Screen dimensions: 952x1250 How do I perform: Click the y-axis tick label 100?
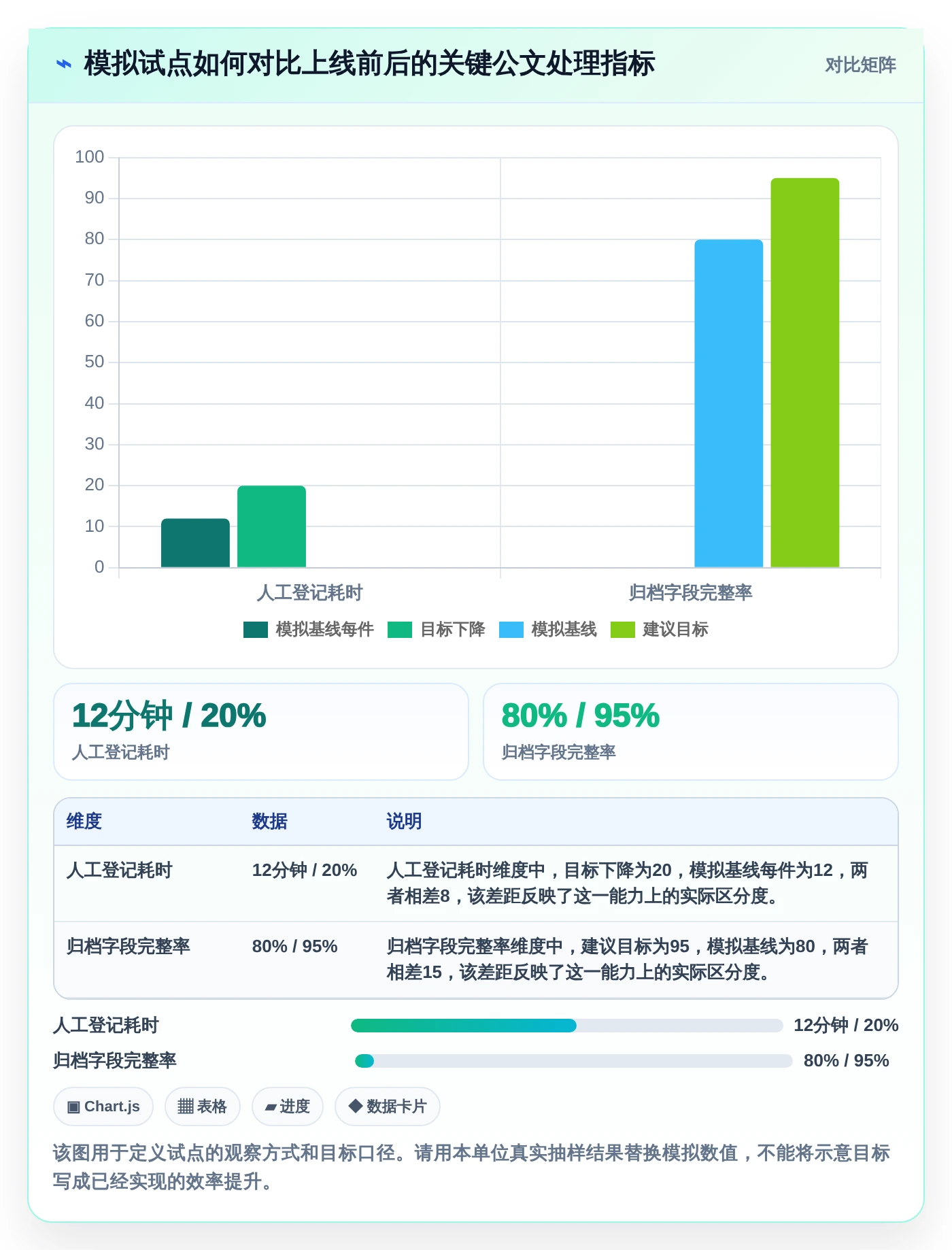pos(90,157)
